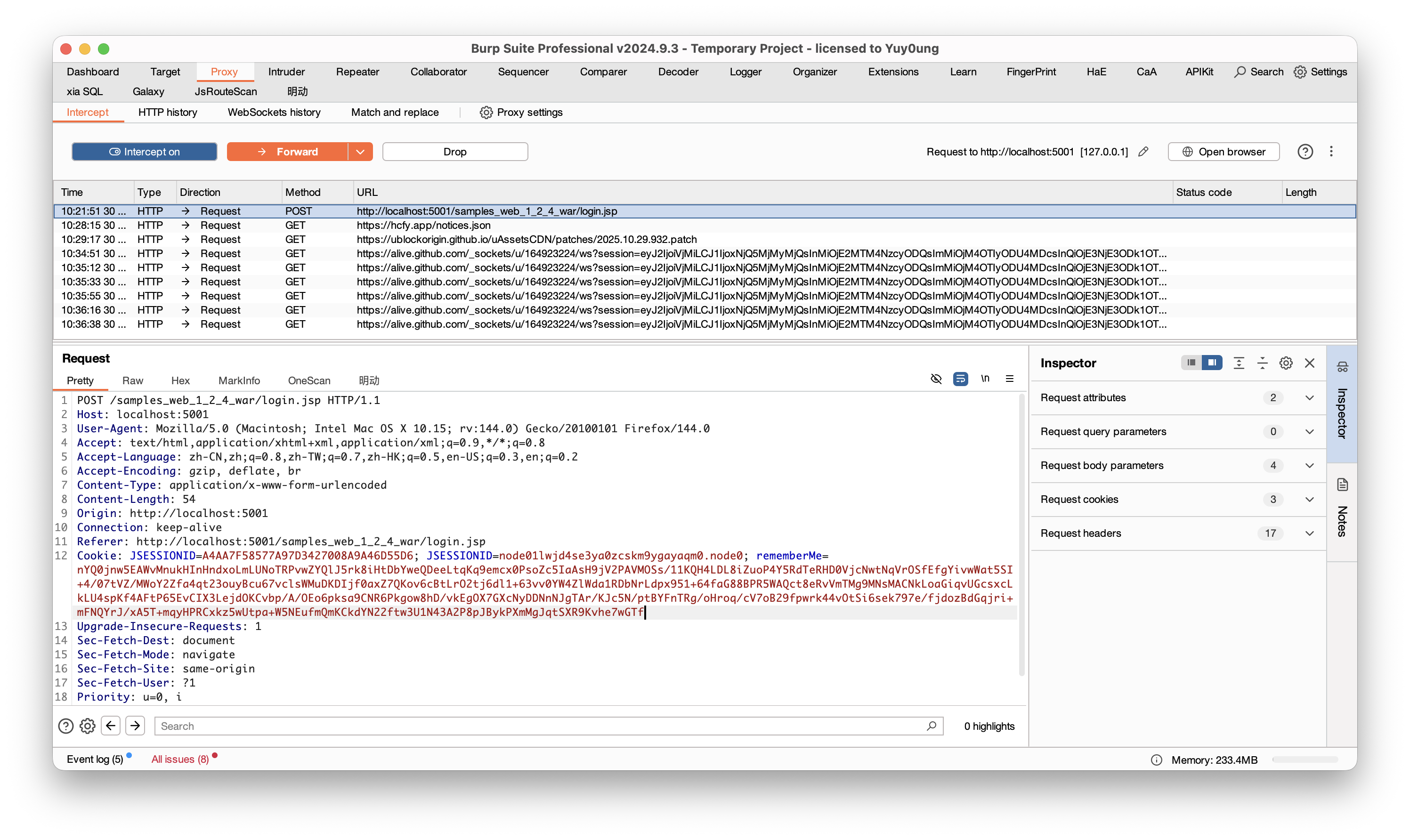1410x840 pixels.
Task: Click the edit target pencil icon
Action: [1143, 152]
